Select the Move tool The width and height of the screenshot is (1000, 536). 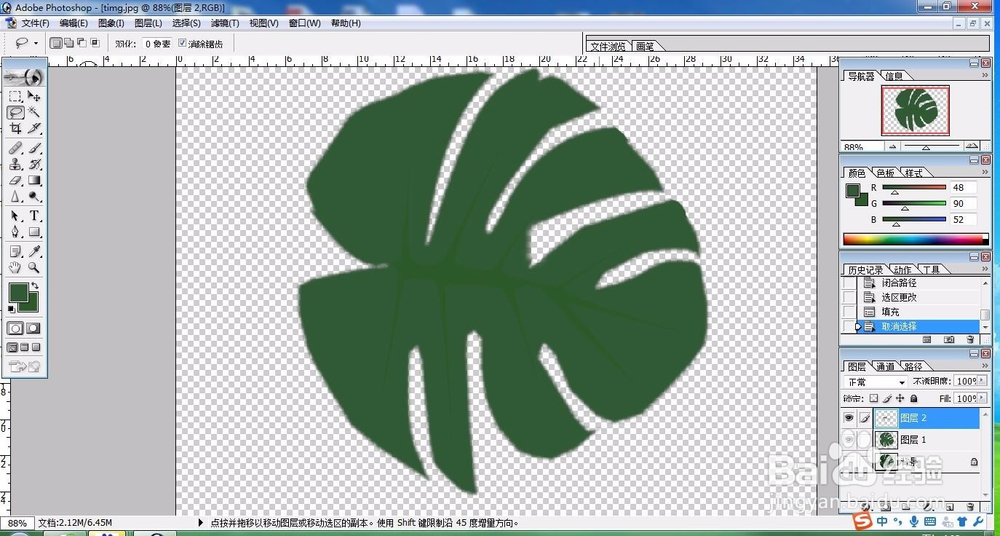(34, 96)
